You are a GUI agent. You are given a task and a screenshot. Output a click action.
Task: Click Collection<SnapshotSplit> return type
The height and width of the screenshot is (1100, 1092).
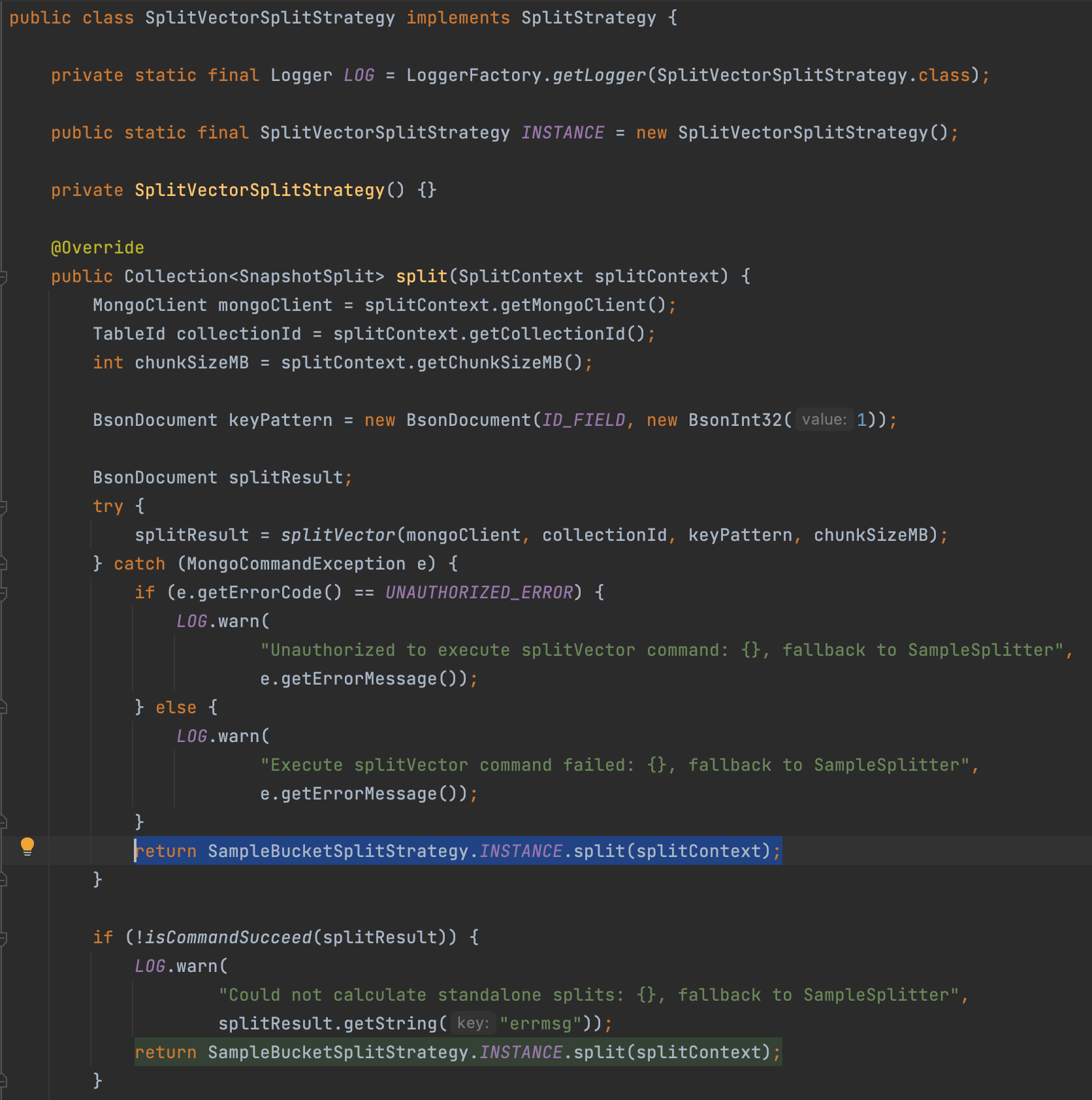coord(254,276)
